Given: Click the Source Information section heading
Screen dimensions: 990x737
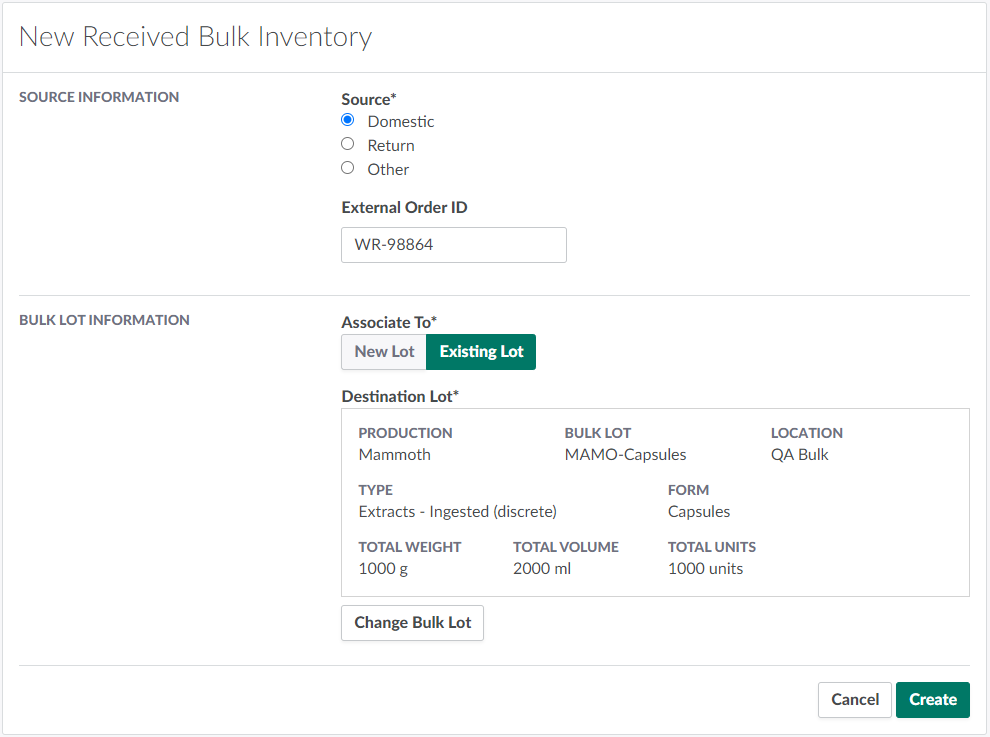Looking at the screenshot, I should [x=99, y=97].
